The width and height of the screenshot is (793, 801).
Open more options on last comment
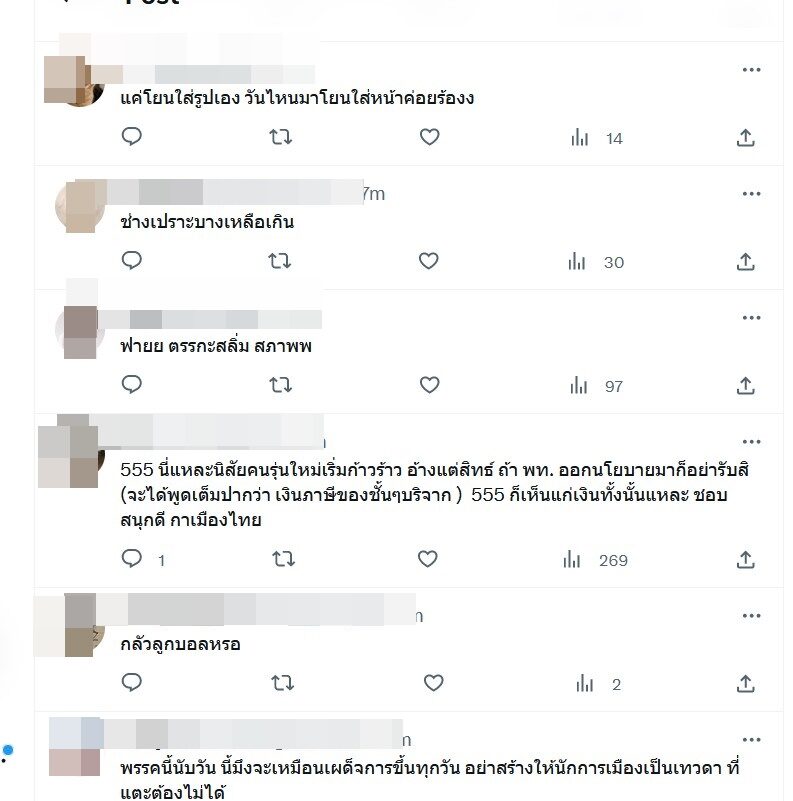(751, 740)
